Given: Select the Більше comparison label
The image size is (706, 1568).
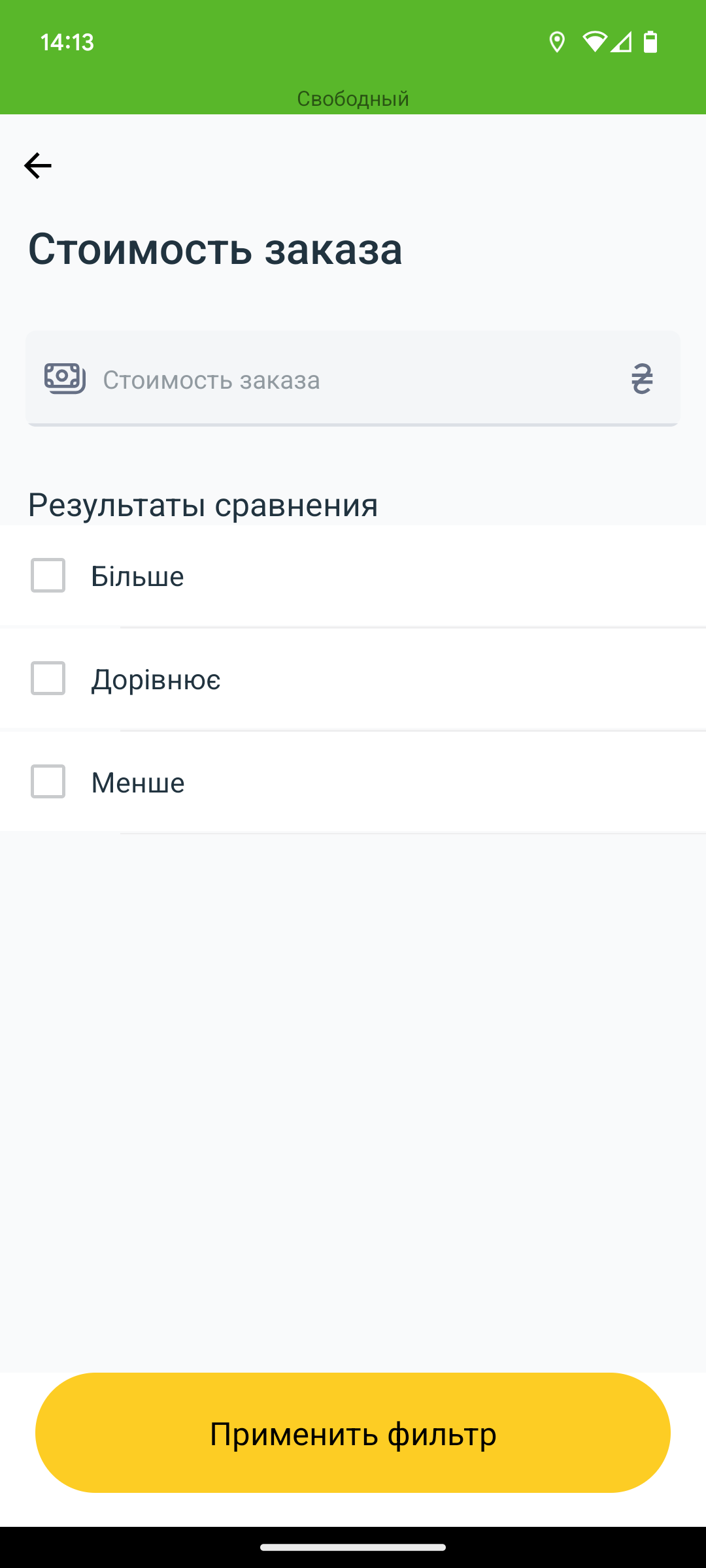Looking at the screenshot, I should pyautogui.click(x=137, y=576).
